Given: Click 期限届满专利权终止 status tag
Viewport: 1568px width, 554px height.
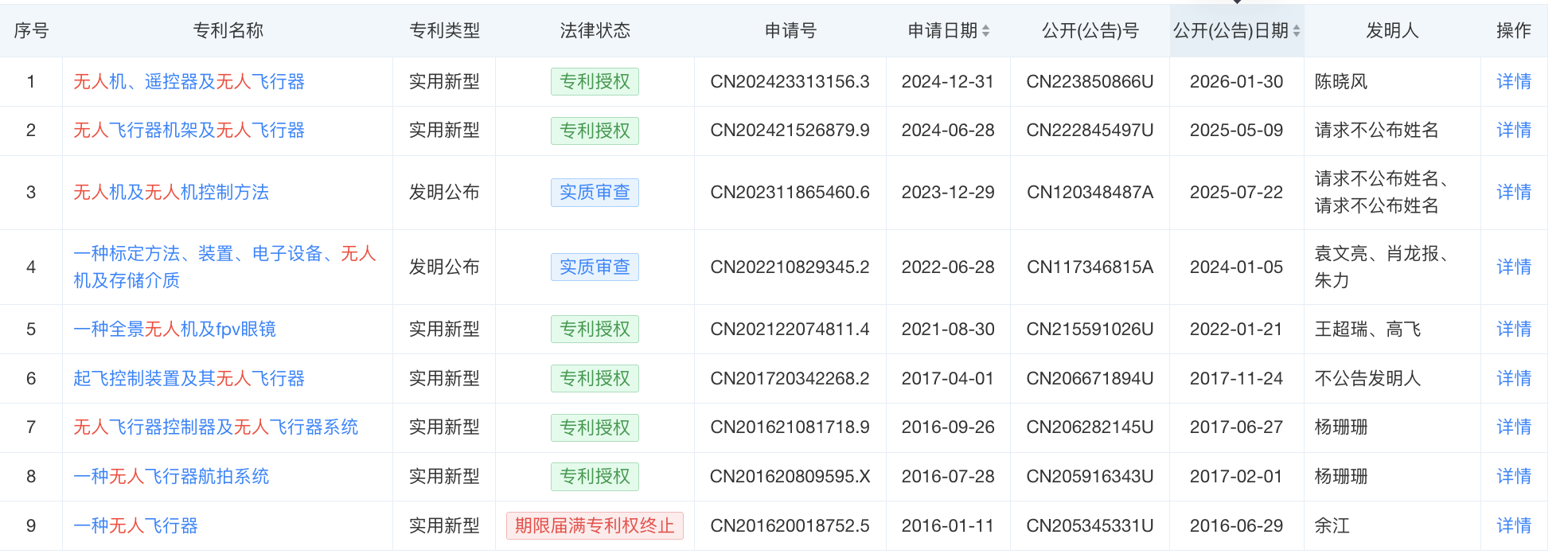Looking at the screenshot, I should point(595,525).
